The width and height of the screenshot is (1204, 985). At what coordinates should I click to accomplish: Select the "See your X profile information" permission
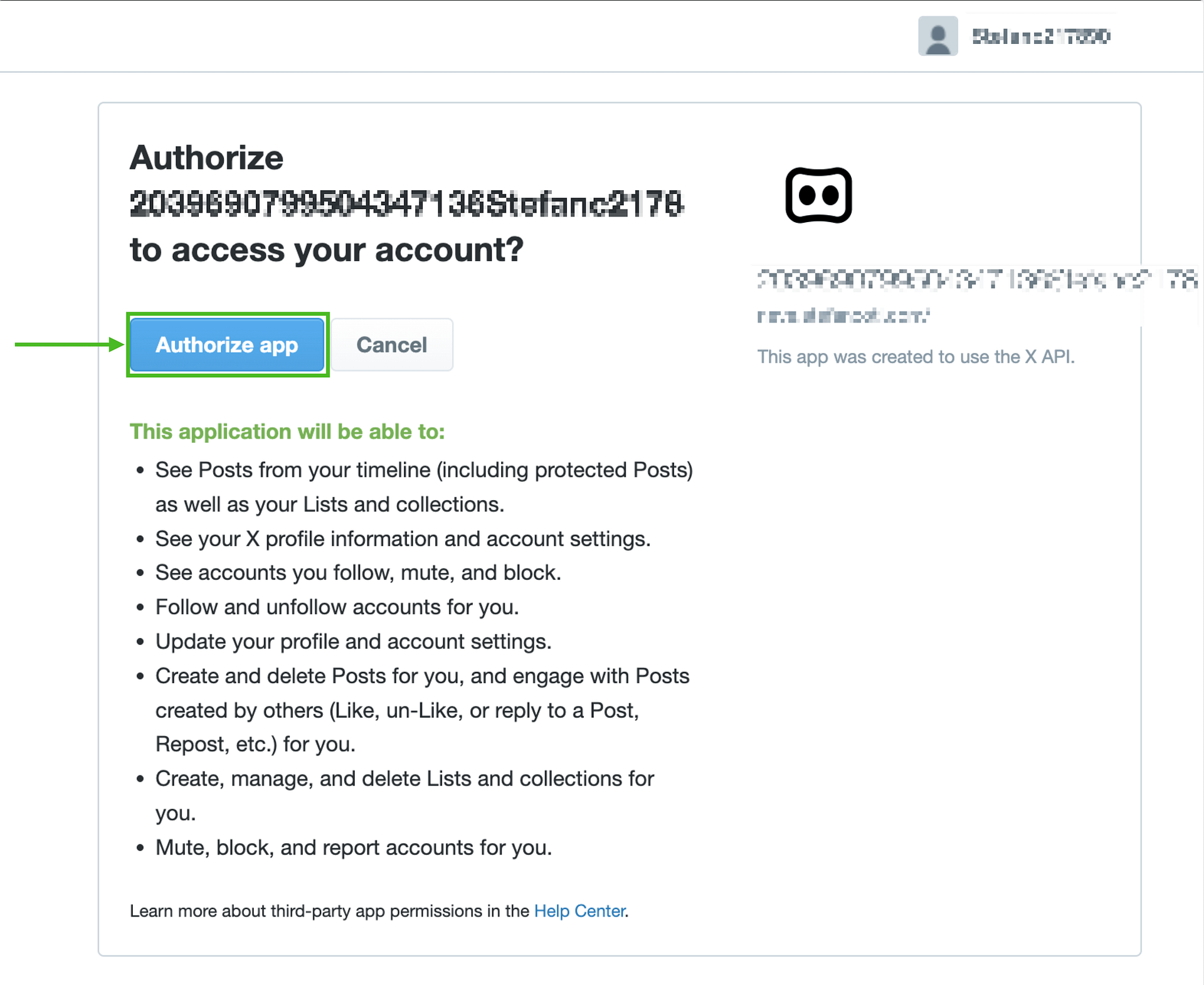point(403,539)
